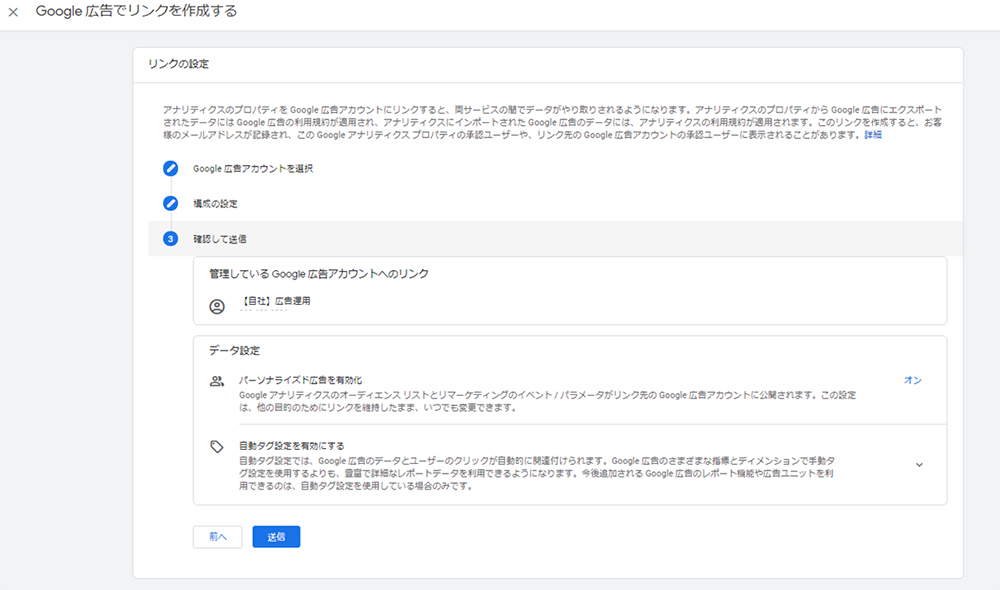The height and width of the screenshot is (590, 1000).
Task: Click the オン status for personalized ads
Action: click(913, 380)
